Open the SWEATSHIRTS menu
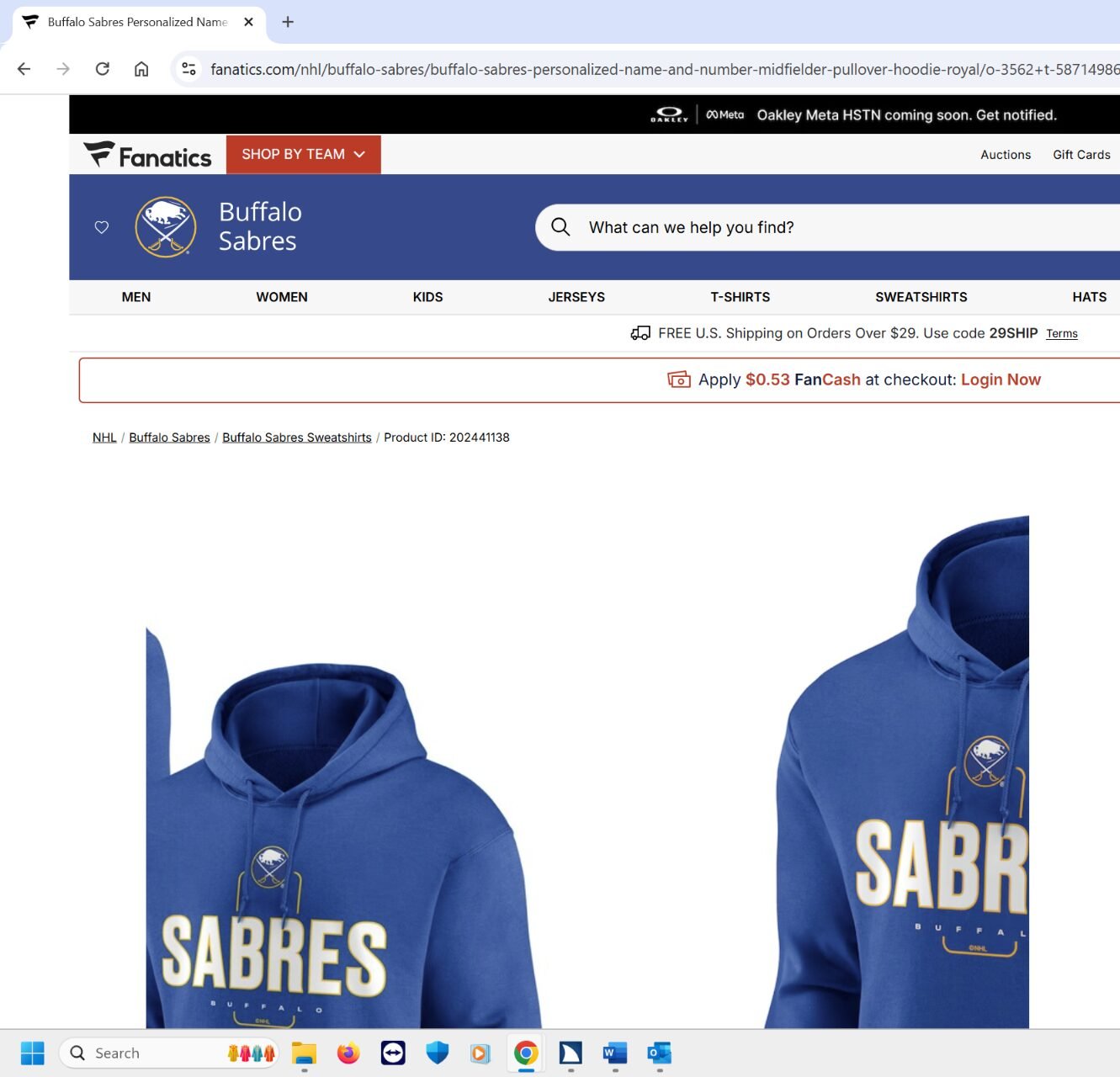Viewport: 1120px width, 1077px height. [921, 297]
